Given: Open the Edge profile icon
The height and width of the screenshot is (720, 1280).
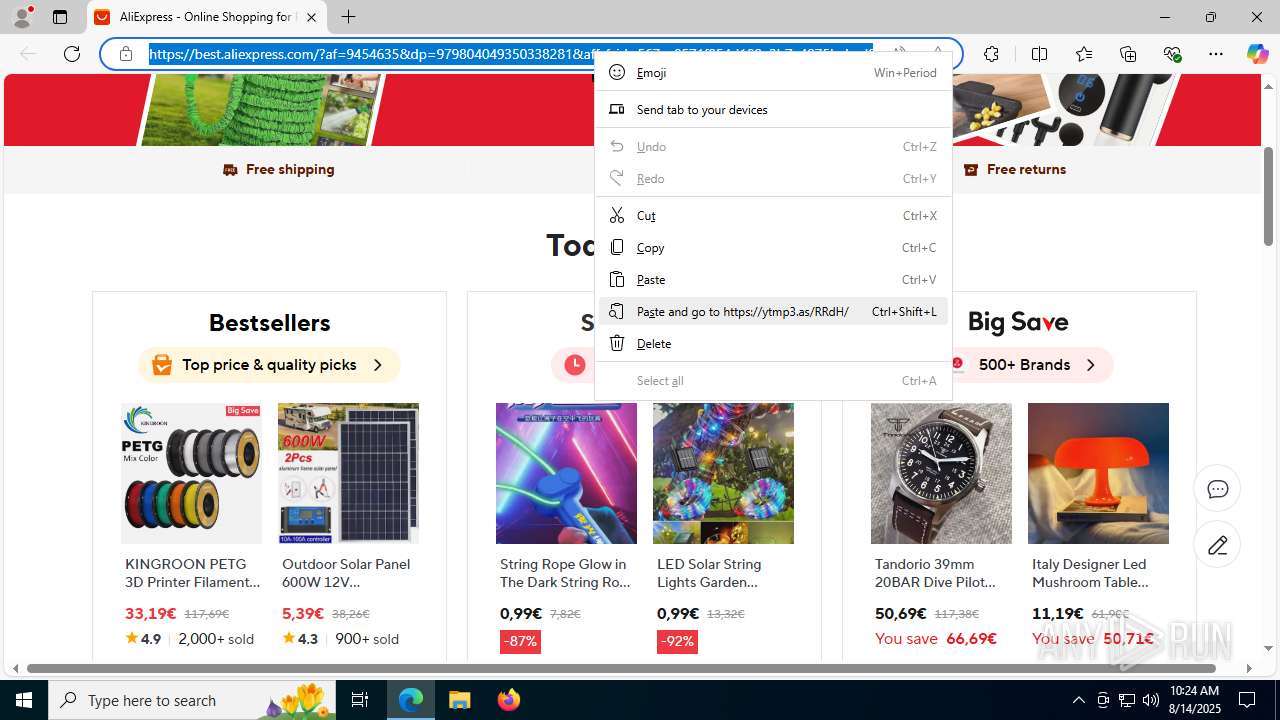Looking at the screenshot, I should (22, 17).
